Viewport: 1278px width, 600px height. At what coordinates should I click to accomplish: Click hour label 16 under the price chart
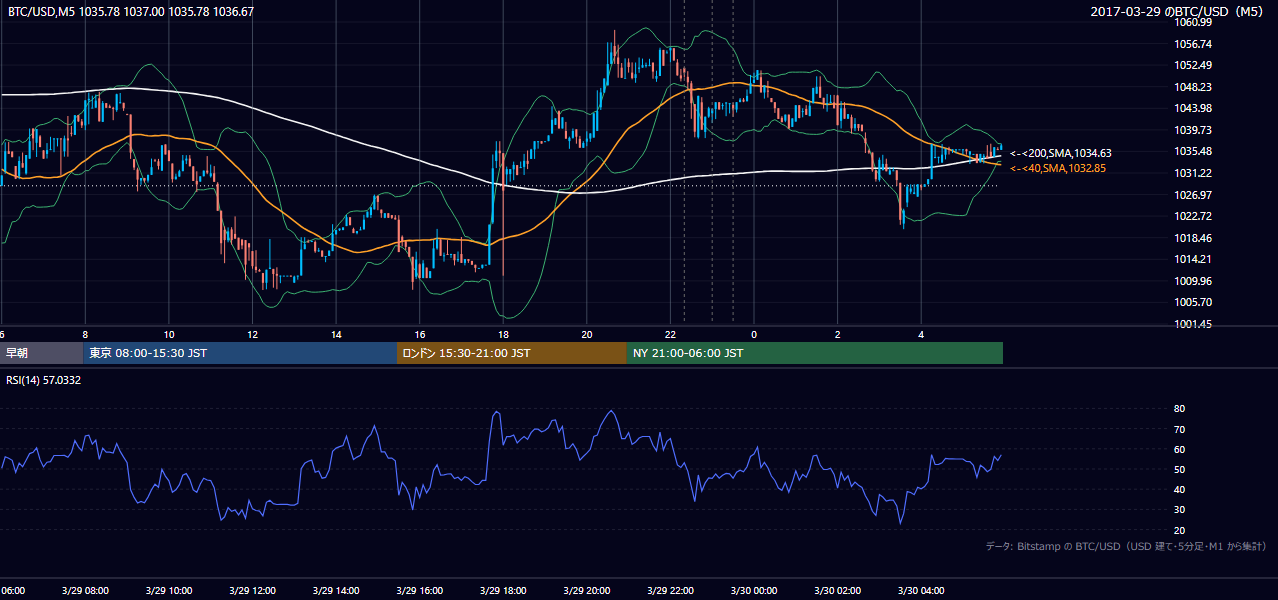tap(420, 335)
